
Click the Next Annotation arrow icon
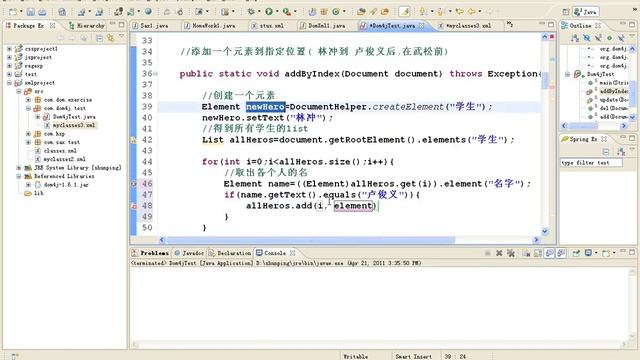(x=423, y=12)
